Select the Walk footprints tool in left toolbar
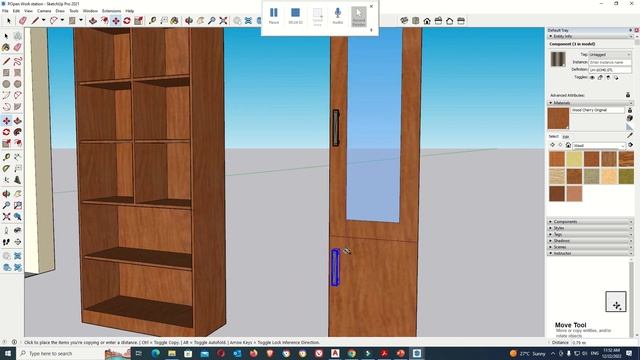This screenshot has height=360, width=640. point(6,242)
